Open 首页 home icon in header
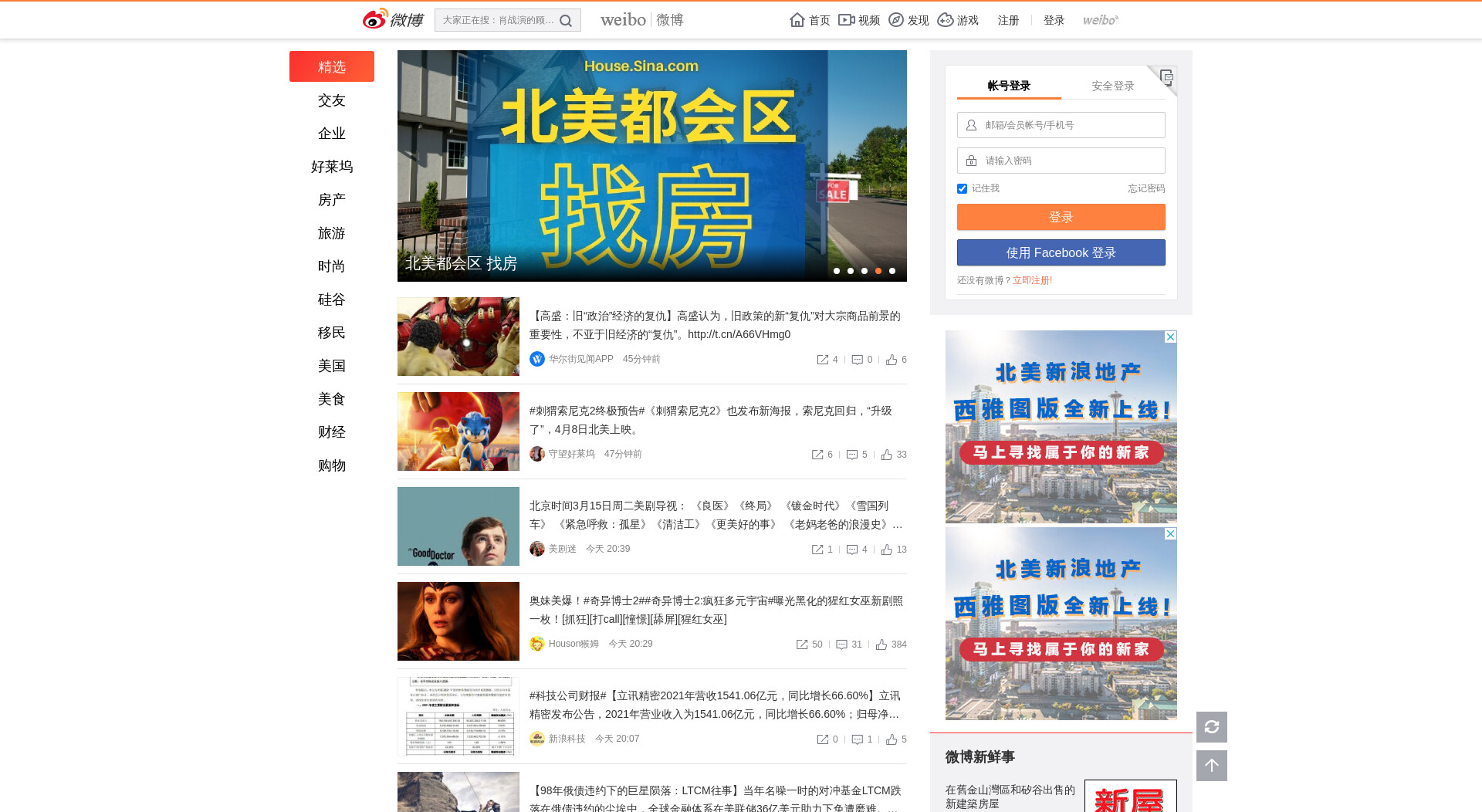The height and width of the screenshot is (812, 1482). tap(797, 20)
